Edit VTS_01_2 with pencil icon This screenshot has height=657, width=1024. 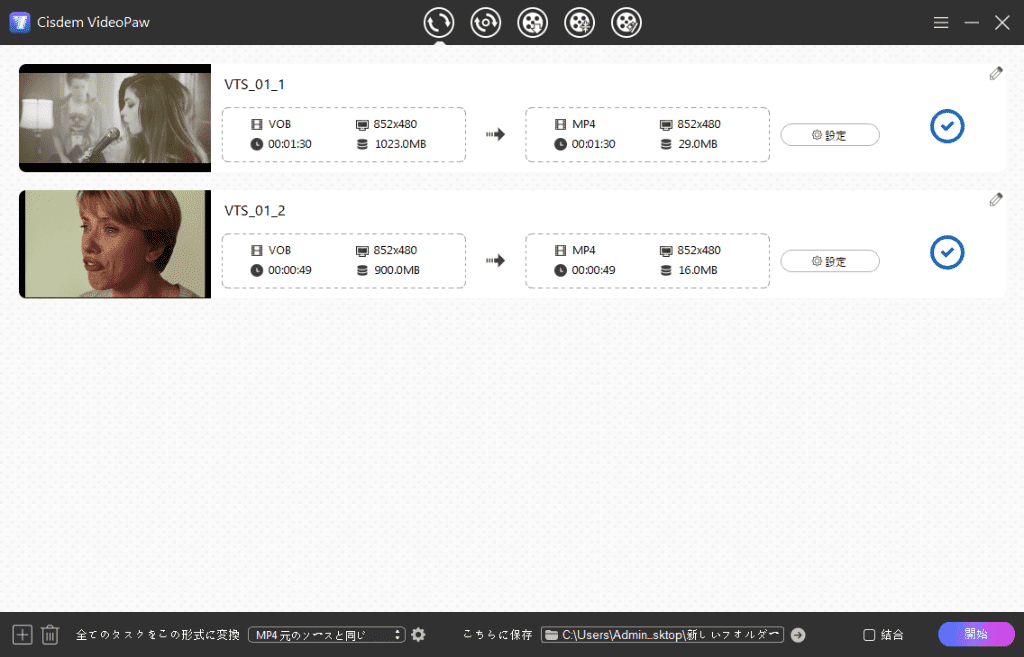point(996,200)
